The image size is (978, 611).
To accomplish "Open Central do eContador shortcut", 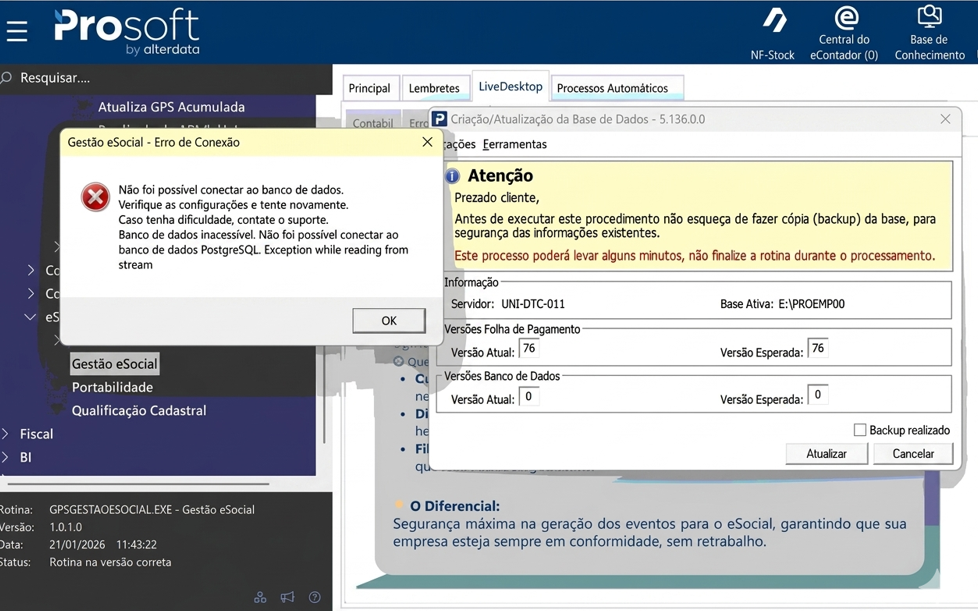I will tap(844, 34).
